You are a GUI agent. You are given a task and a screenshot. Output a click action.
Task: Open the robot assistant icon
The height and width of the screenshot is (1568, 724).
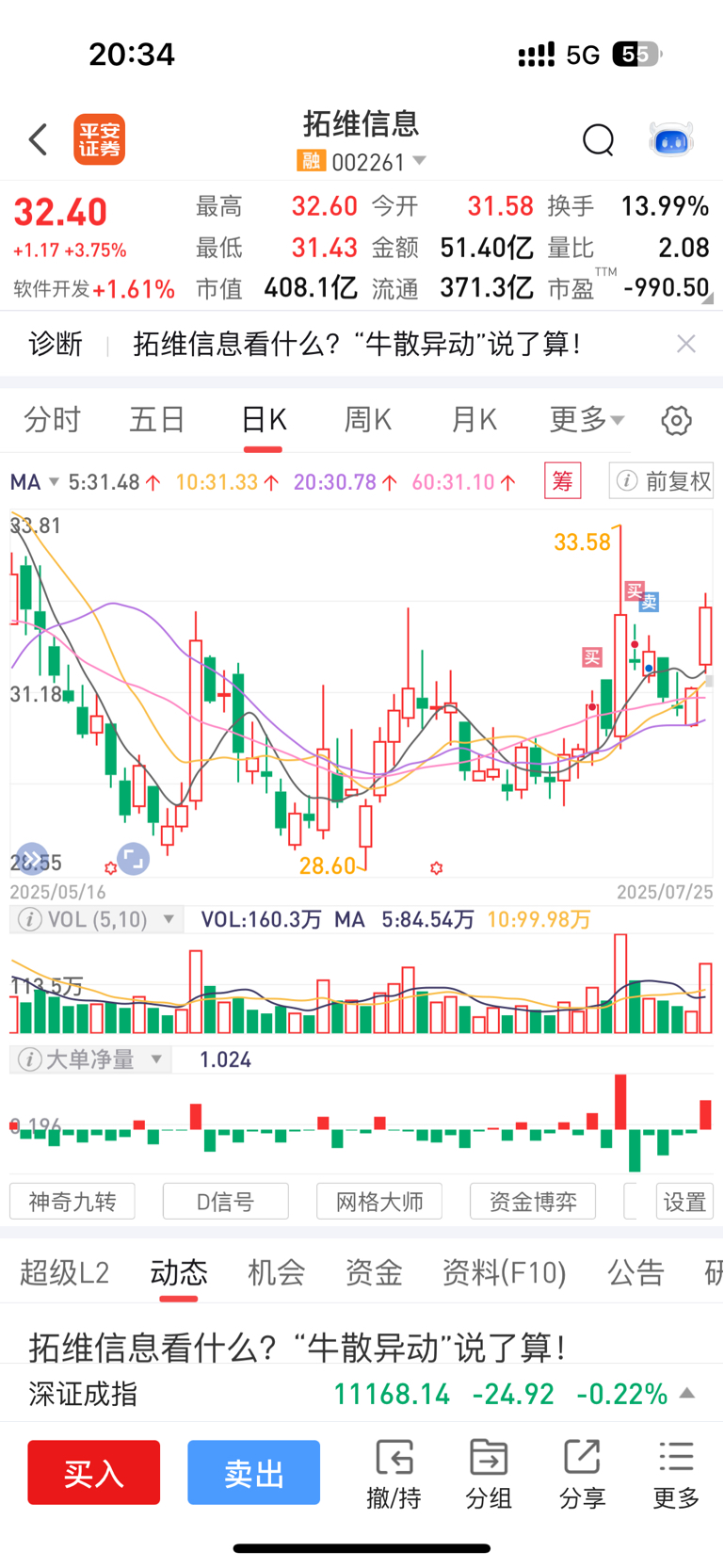[671, 140]
